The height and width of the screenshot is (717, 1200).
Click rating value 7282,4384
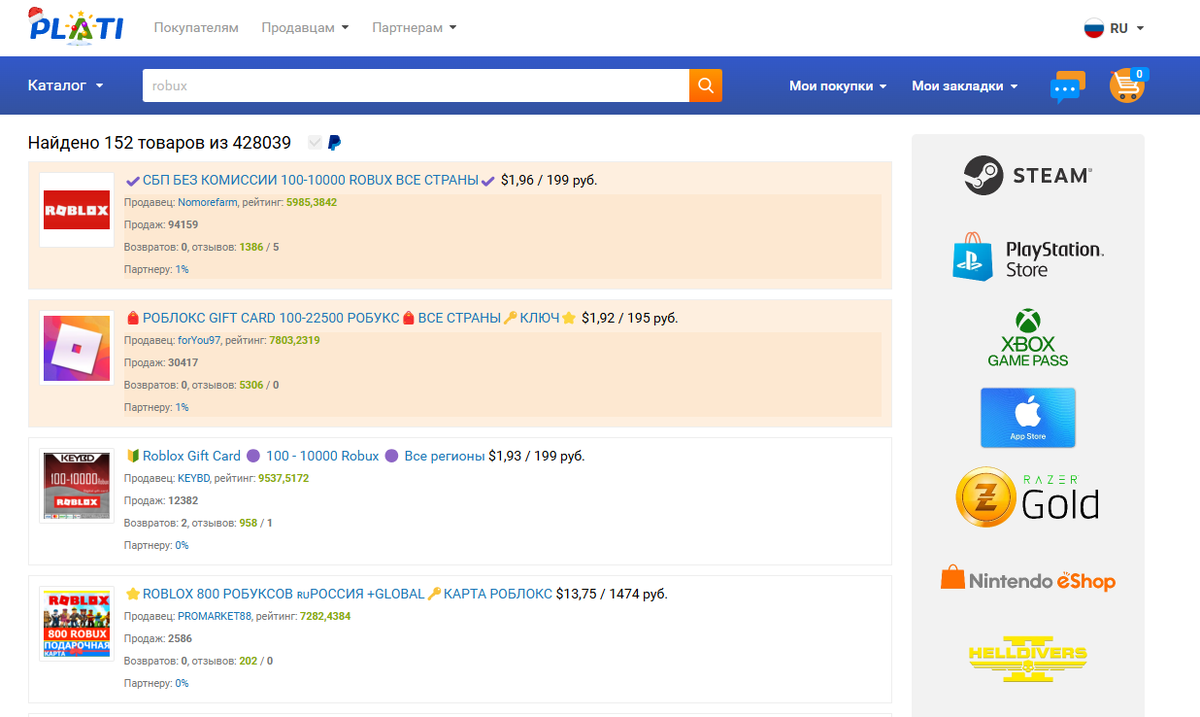pos(325,616)
